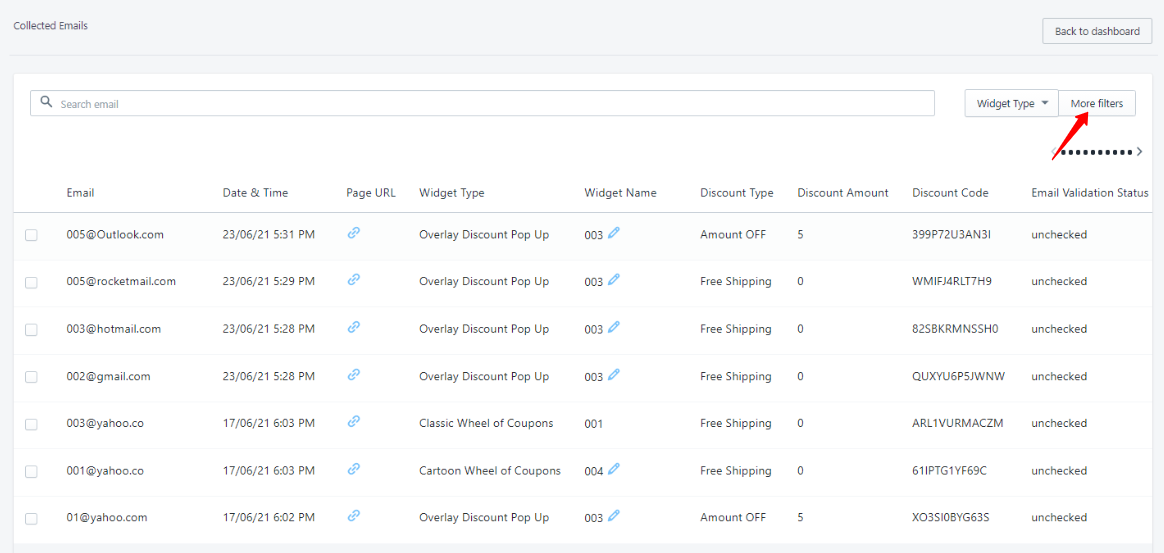Open page URL link for 005@Outlook.com
Viewport: 1164px width, 553px height.
pyautogui.click(x=354, y=233)
